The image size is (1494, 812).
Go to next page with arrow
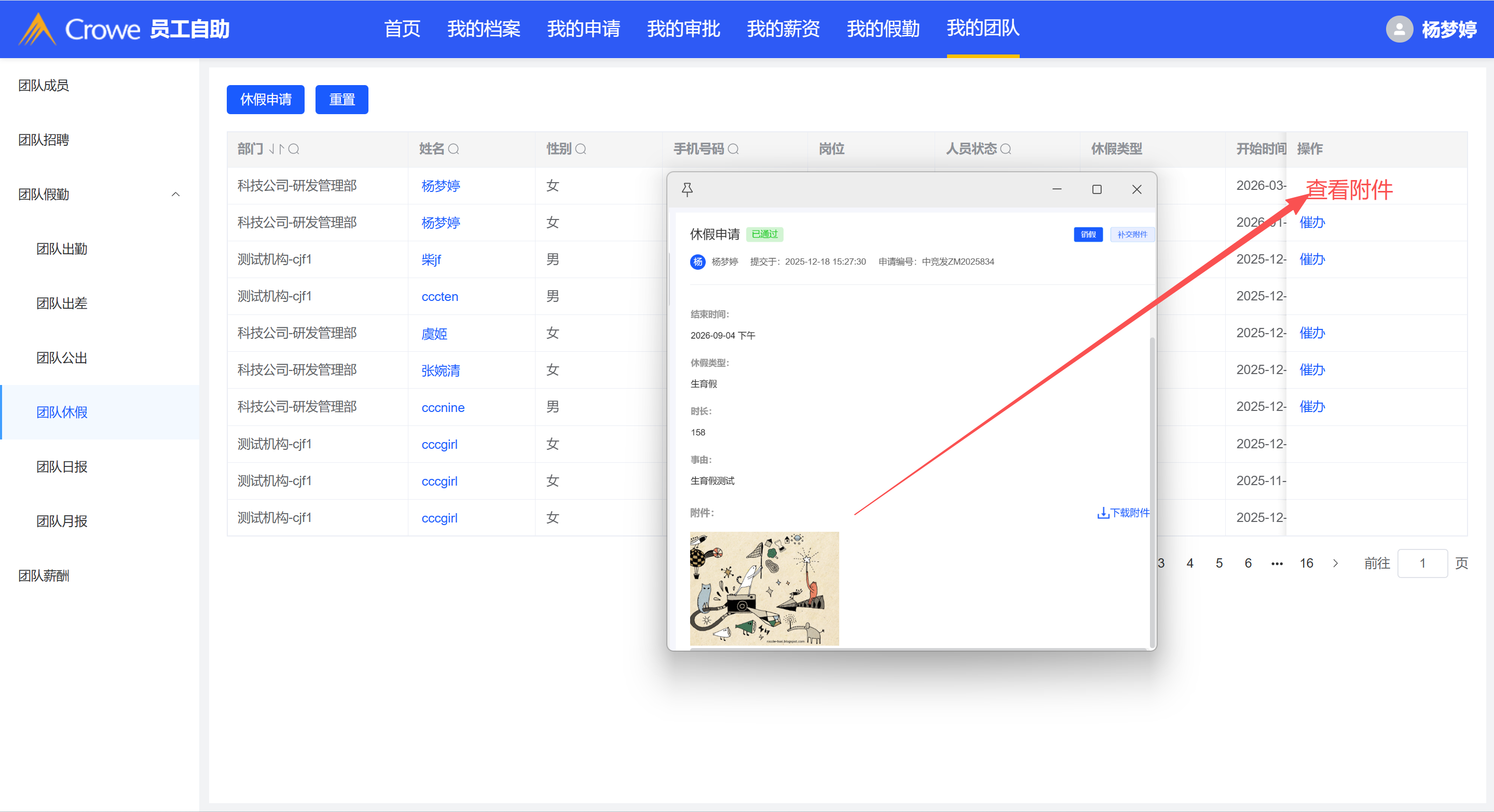pyautogui.click(x=1336, y=563)
